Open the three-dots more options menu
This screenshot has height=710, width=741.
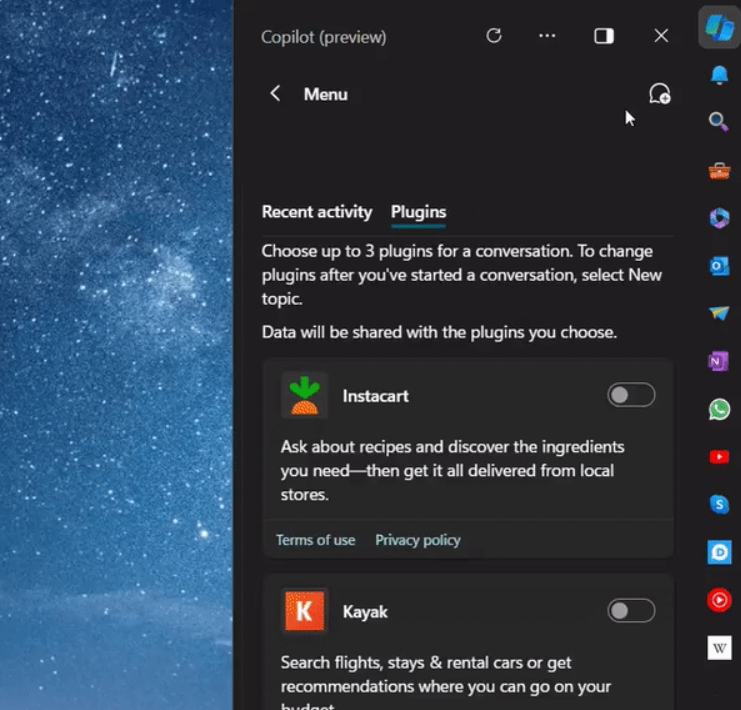tap(547, 36)
